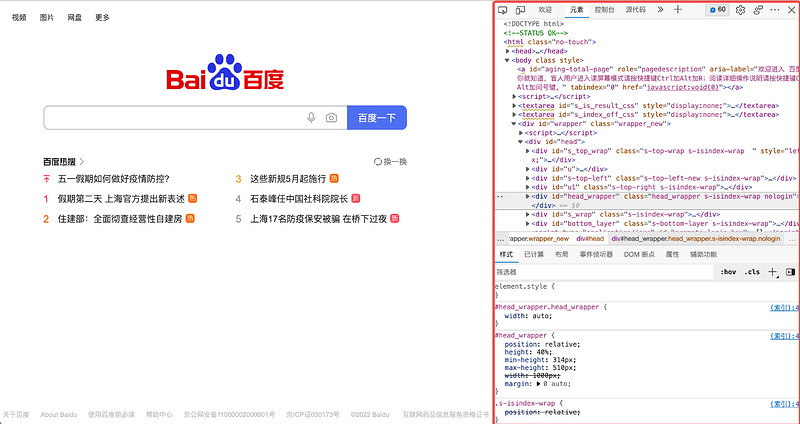This screenshot has height=424, width=800.
Task: Toggle the device emulation icon in DevTools
Action: click(520, 10)
